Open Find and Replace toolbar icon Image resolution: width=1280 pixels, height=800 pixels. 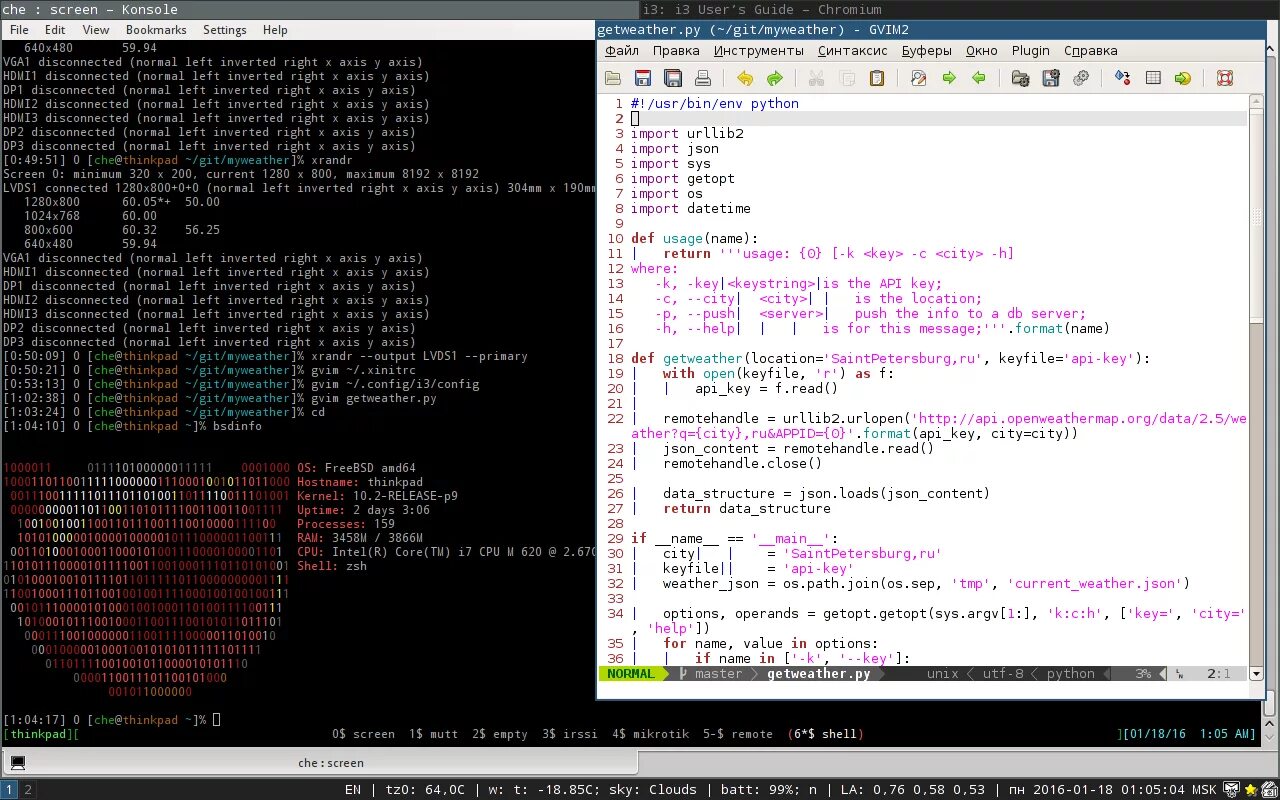pyautogui.click(x=919, y=78)
